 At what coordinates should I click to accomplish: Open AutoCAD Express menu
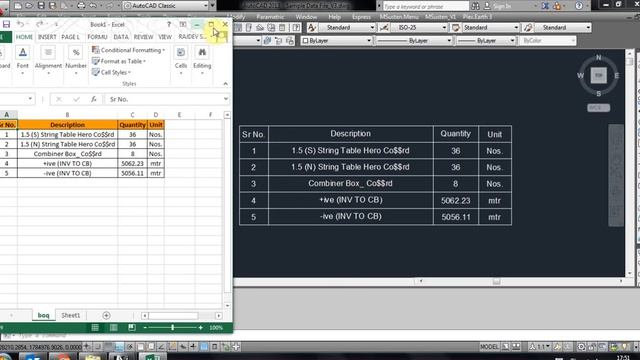tap(361, 17)
